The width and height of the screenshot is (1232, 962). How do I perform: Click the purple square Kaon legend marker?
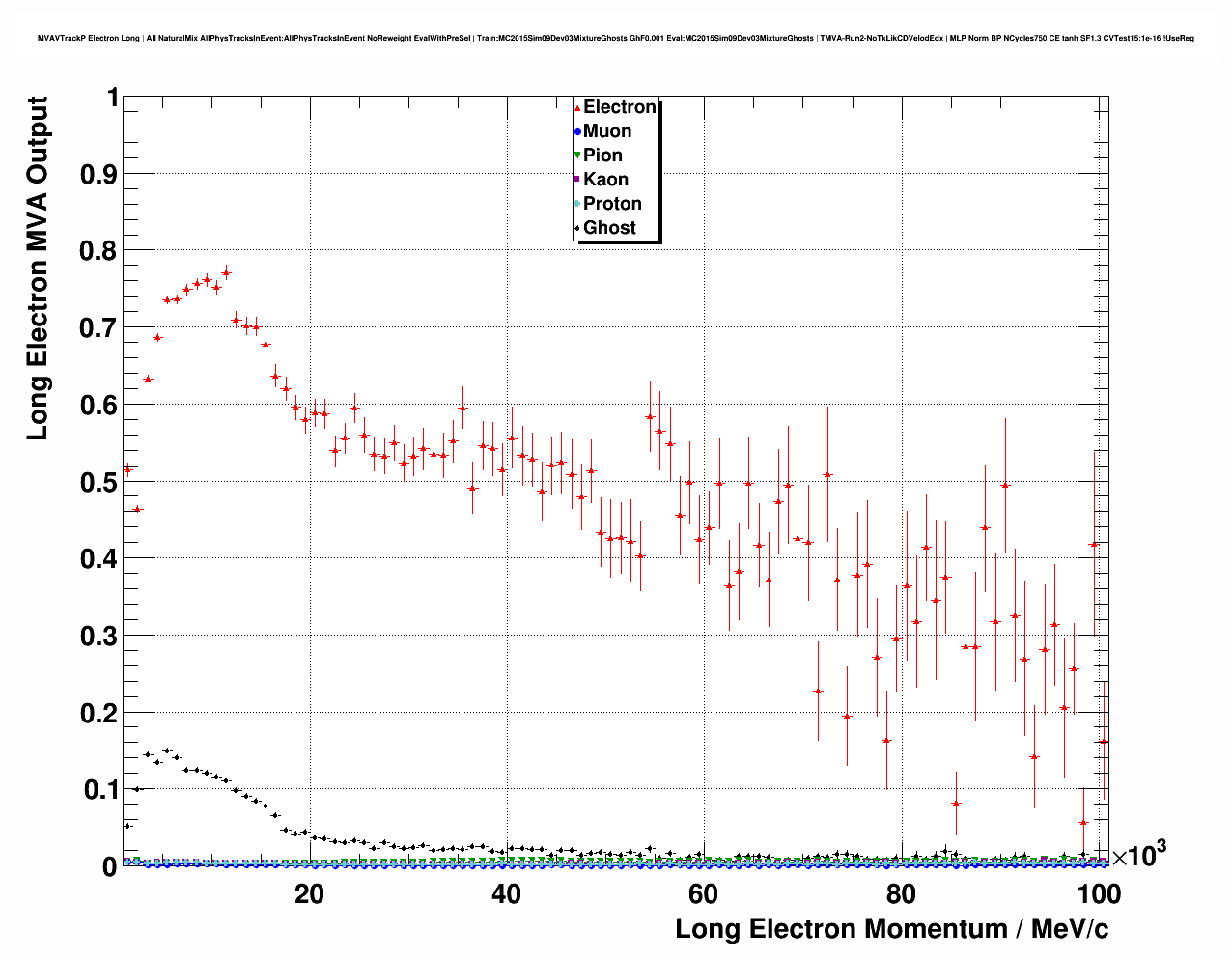pyautogui.click(x=577, y=180)
